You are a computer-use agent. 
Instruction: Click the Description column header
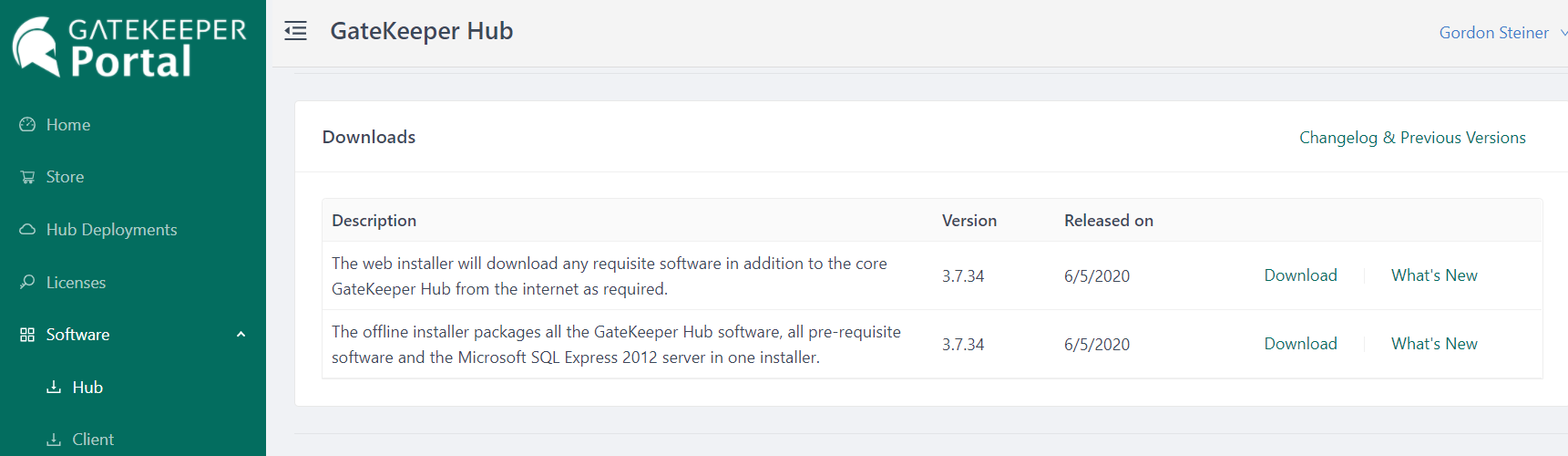(374, 221)
